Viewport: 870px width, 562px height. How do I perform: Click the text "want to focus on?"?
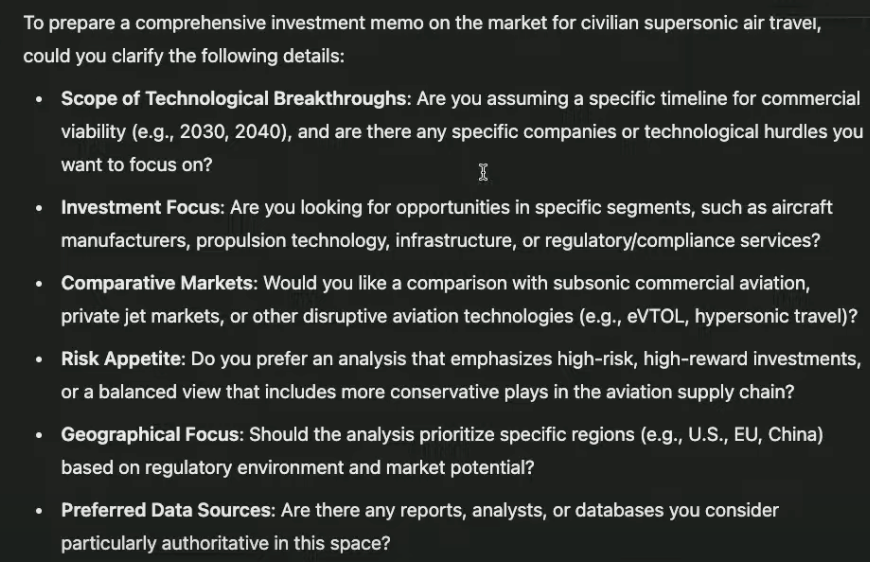136,165
